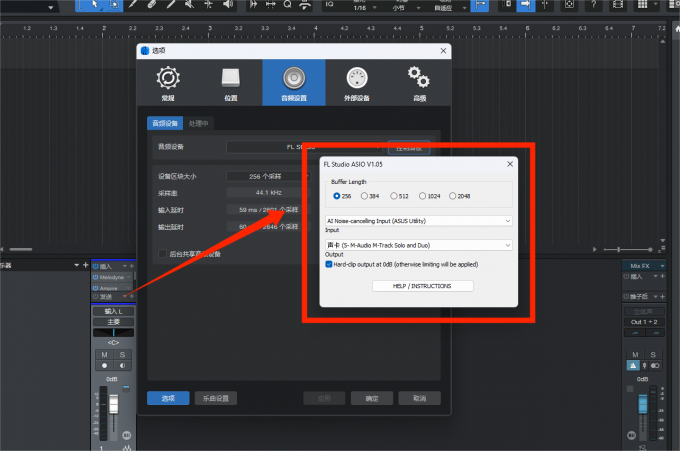Open the audio device FL Studio dropdown
Viewport: 680px width, 451px height.
tap(304, 147)
